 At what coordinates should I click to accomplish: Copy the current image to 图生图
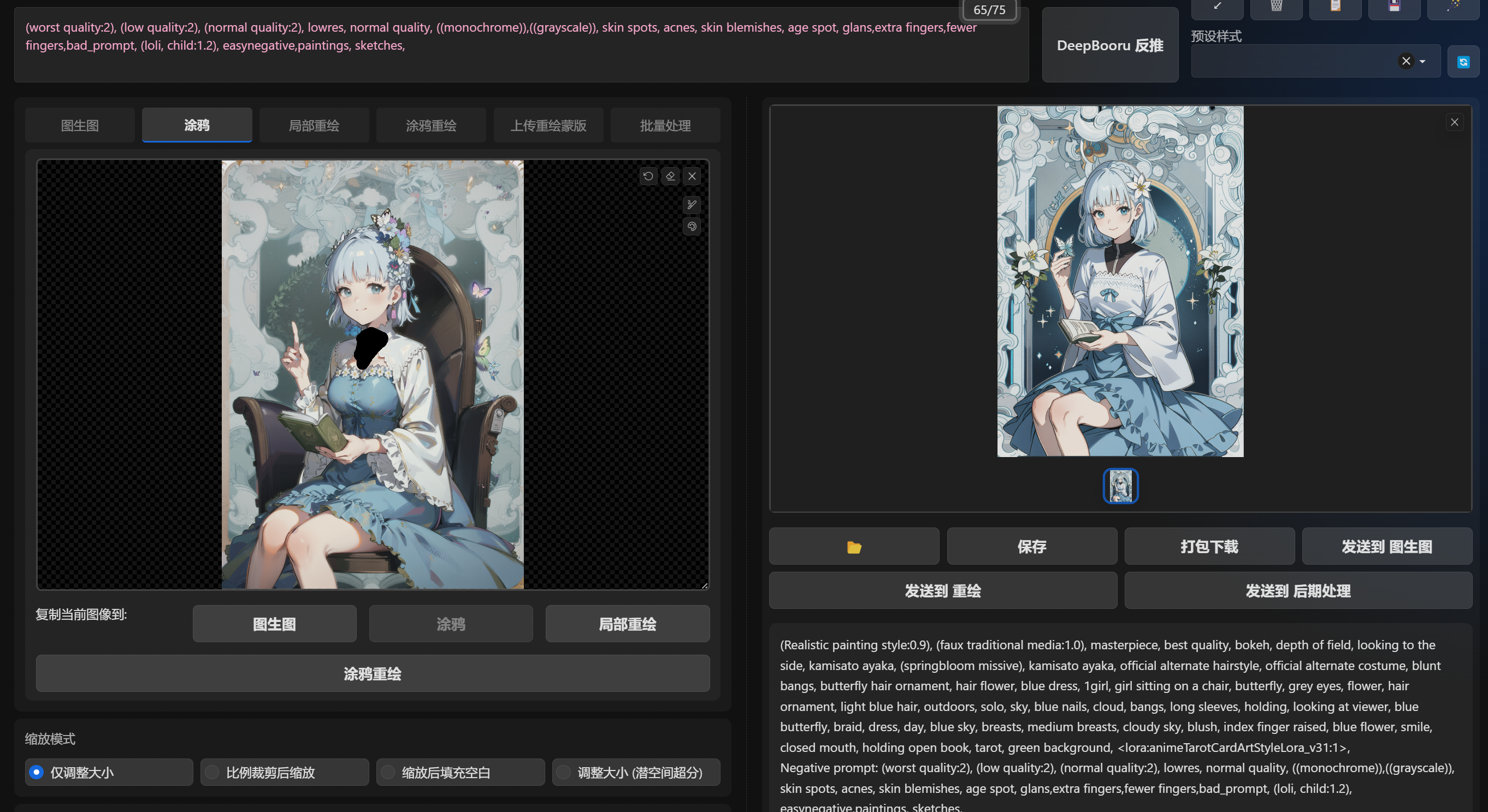(x=274, y=624)
